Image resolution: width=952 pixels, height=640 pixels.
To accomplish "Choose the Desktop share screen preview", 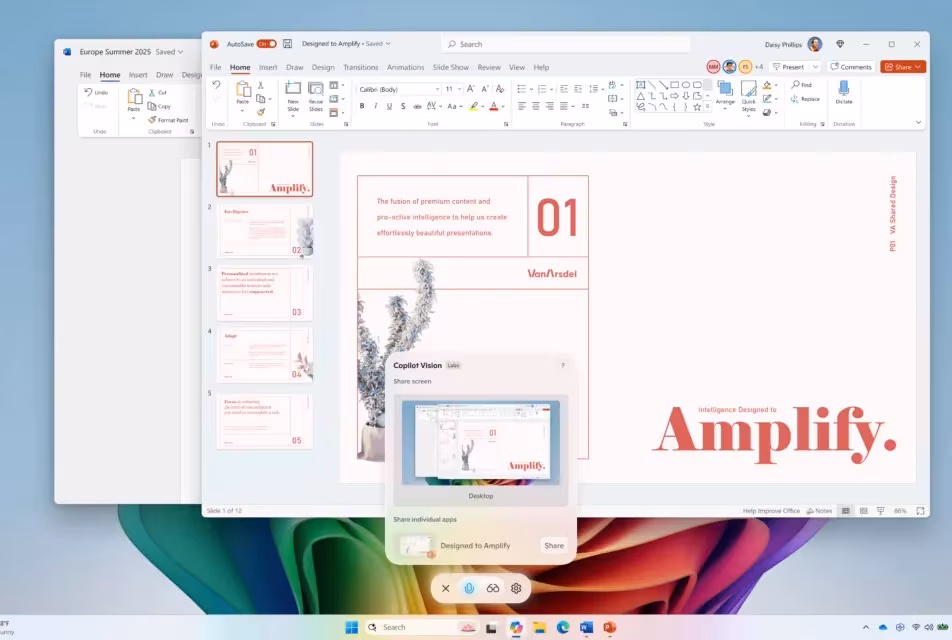I will pos(481,450).
